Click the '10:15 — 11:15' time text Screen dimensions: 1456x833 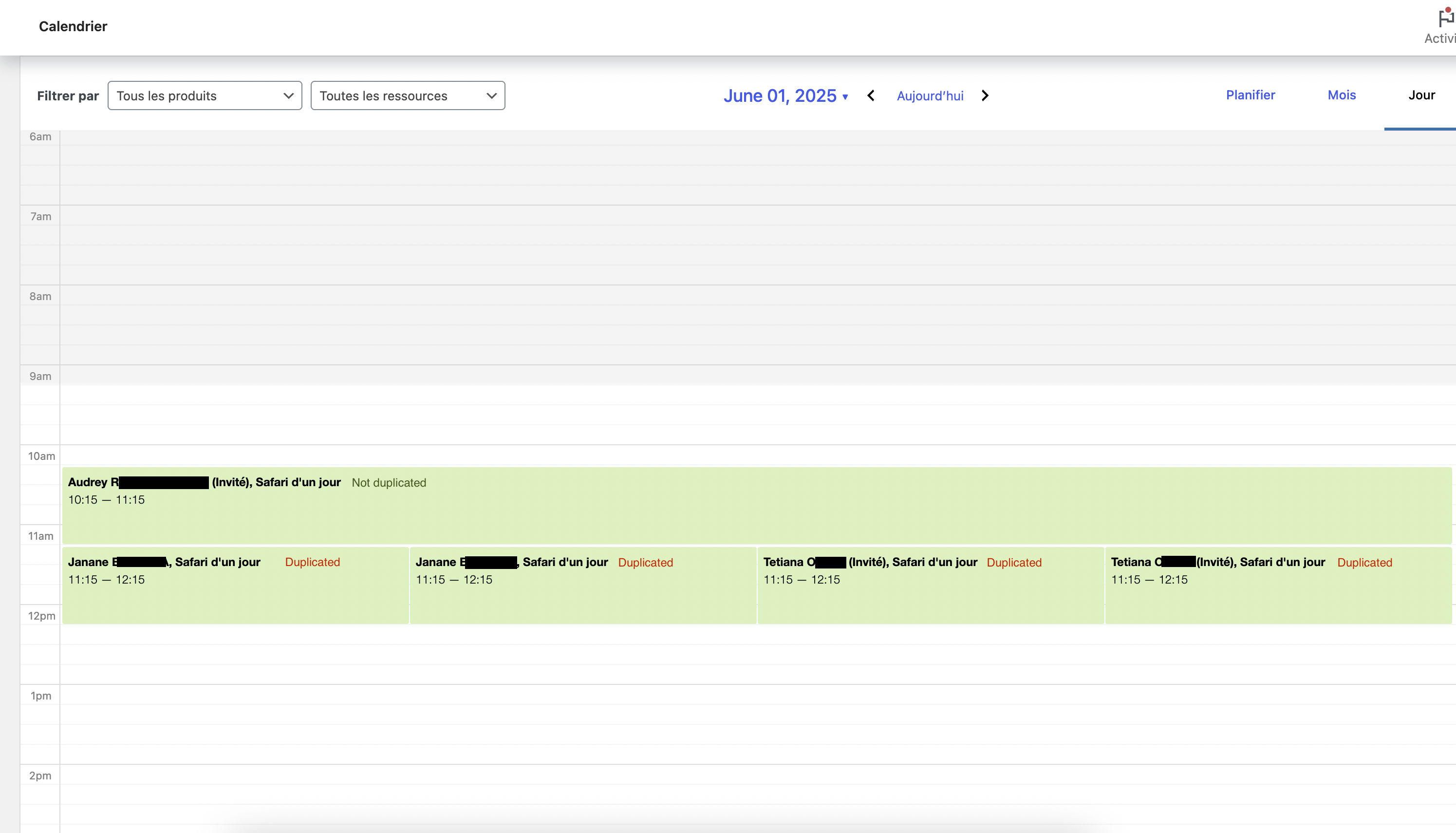[106, 499]
